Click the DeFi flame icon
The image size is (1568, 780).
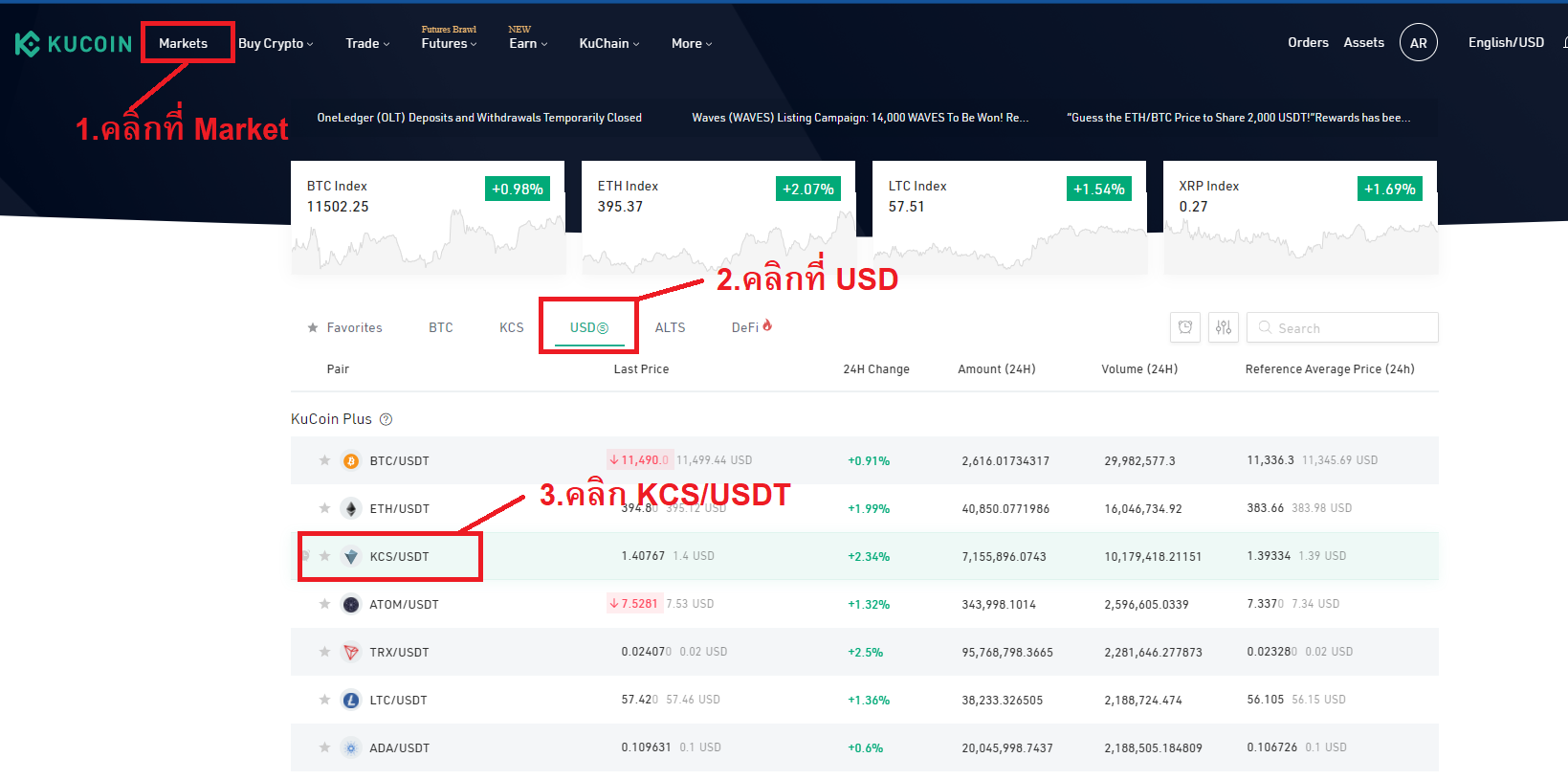click(767, 325)
